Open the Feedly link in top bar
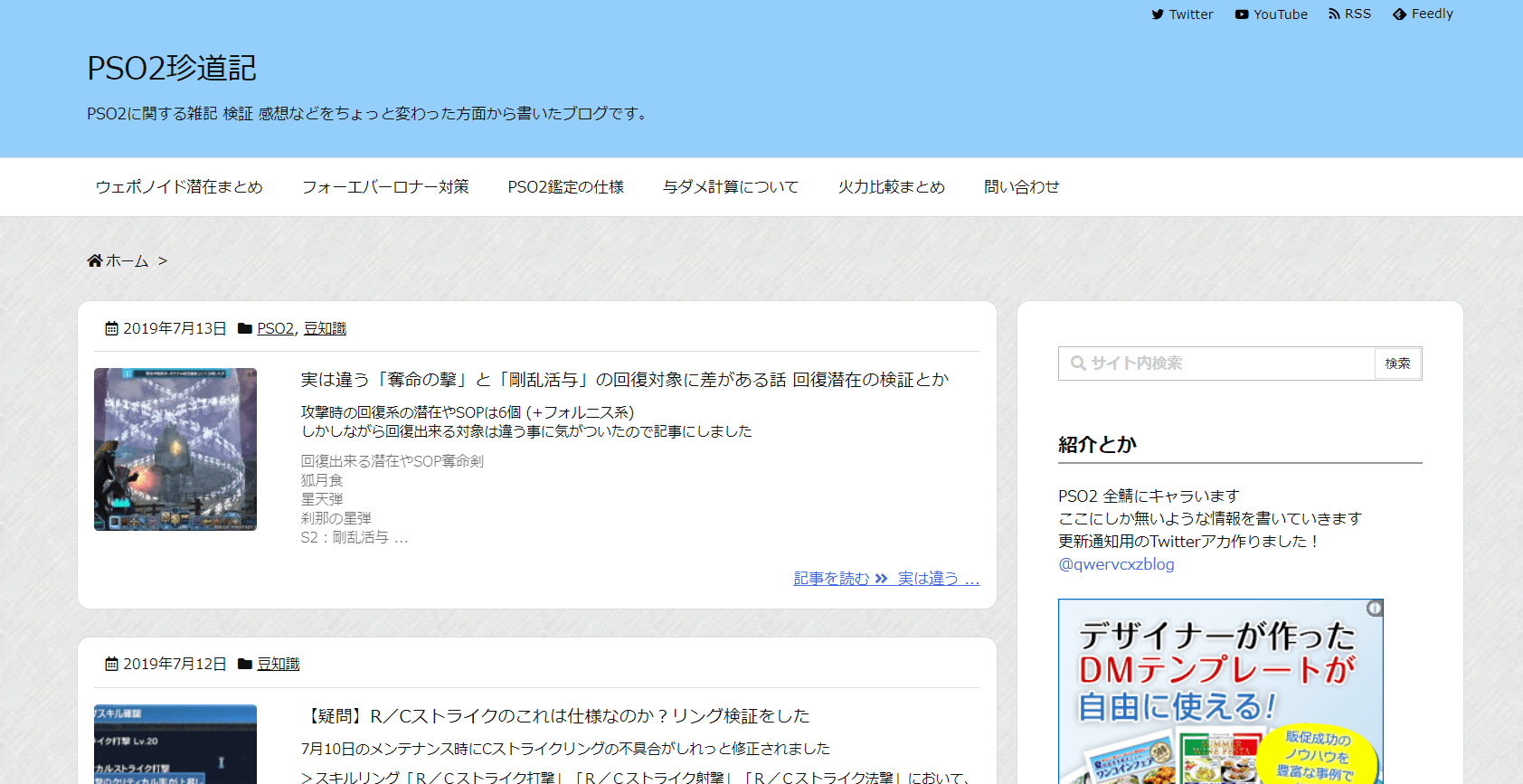1523x784 pixels. (x=1423, y=14)
